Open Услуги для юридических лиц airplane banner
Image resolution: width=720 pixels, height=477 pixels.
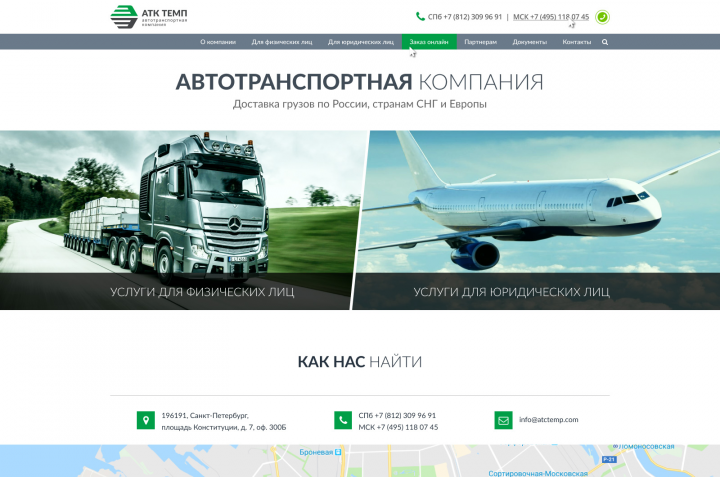tap(536, 220)
